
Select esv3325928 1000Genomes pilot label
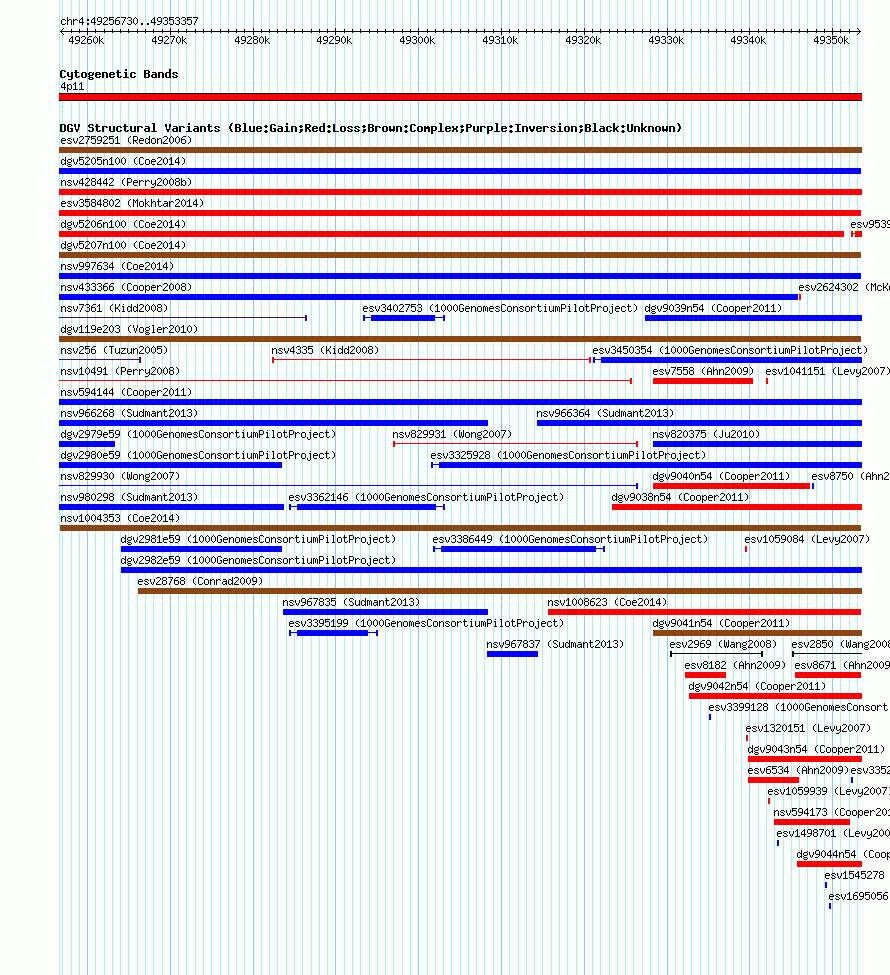[568, 456]
